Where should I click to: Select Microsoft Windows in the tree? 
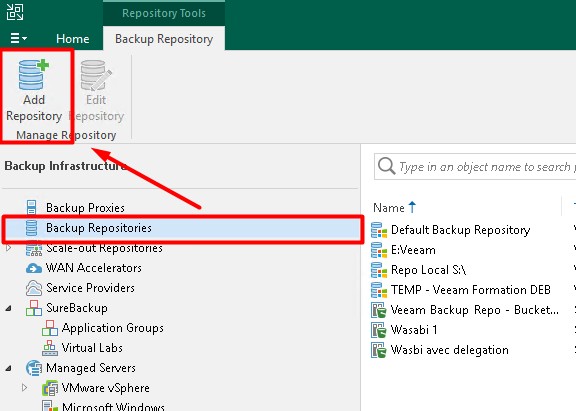[x=113, y=406]
